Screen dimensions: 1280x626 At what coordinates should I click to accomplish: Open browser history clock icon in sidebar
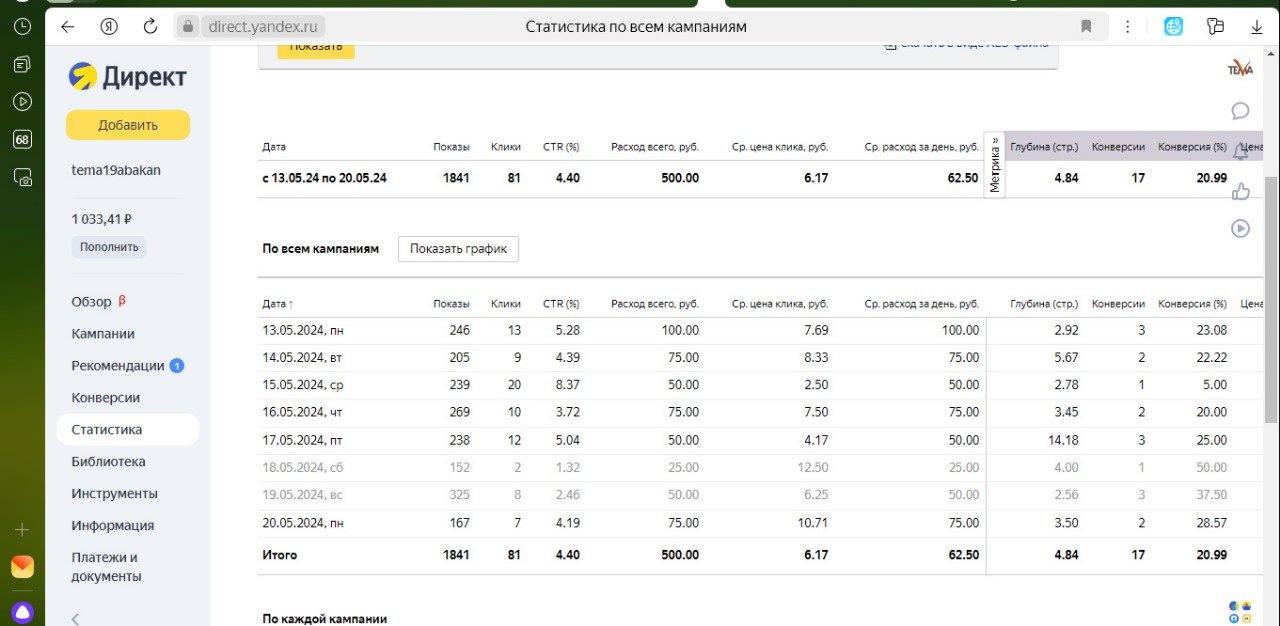[x=22, y=27]
